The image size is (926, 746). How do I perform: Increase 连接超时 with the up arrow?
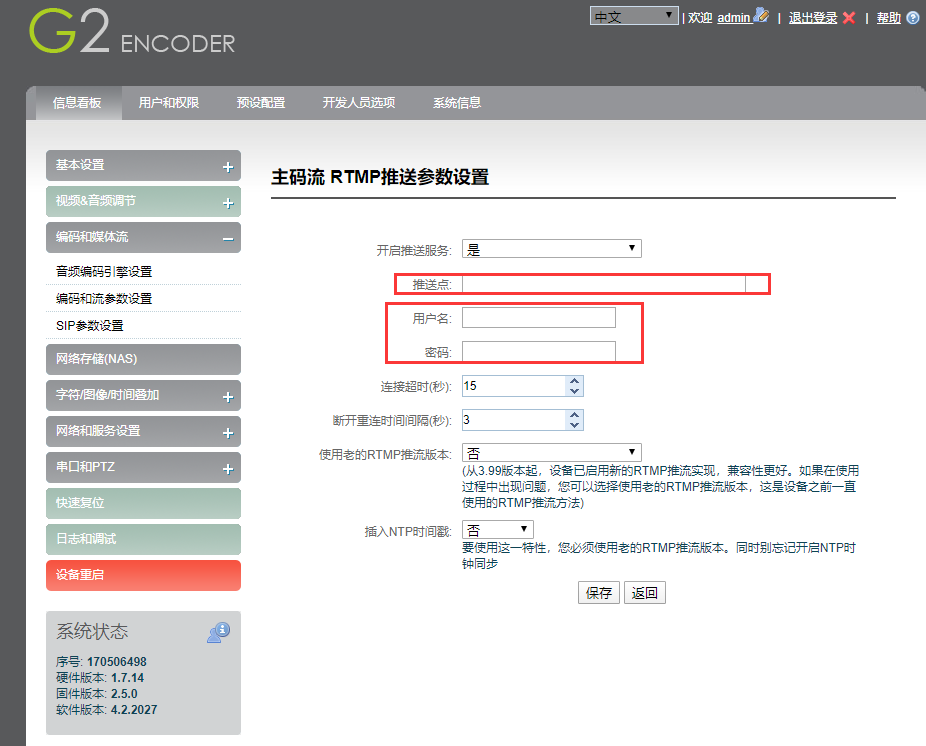coord(575,381)
